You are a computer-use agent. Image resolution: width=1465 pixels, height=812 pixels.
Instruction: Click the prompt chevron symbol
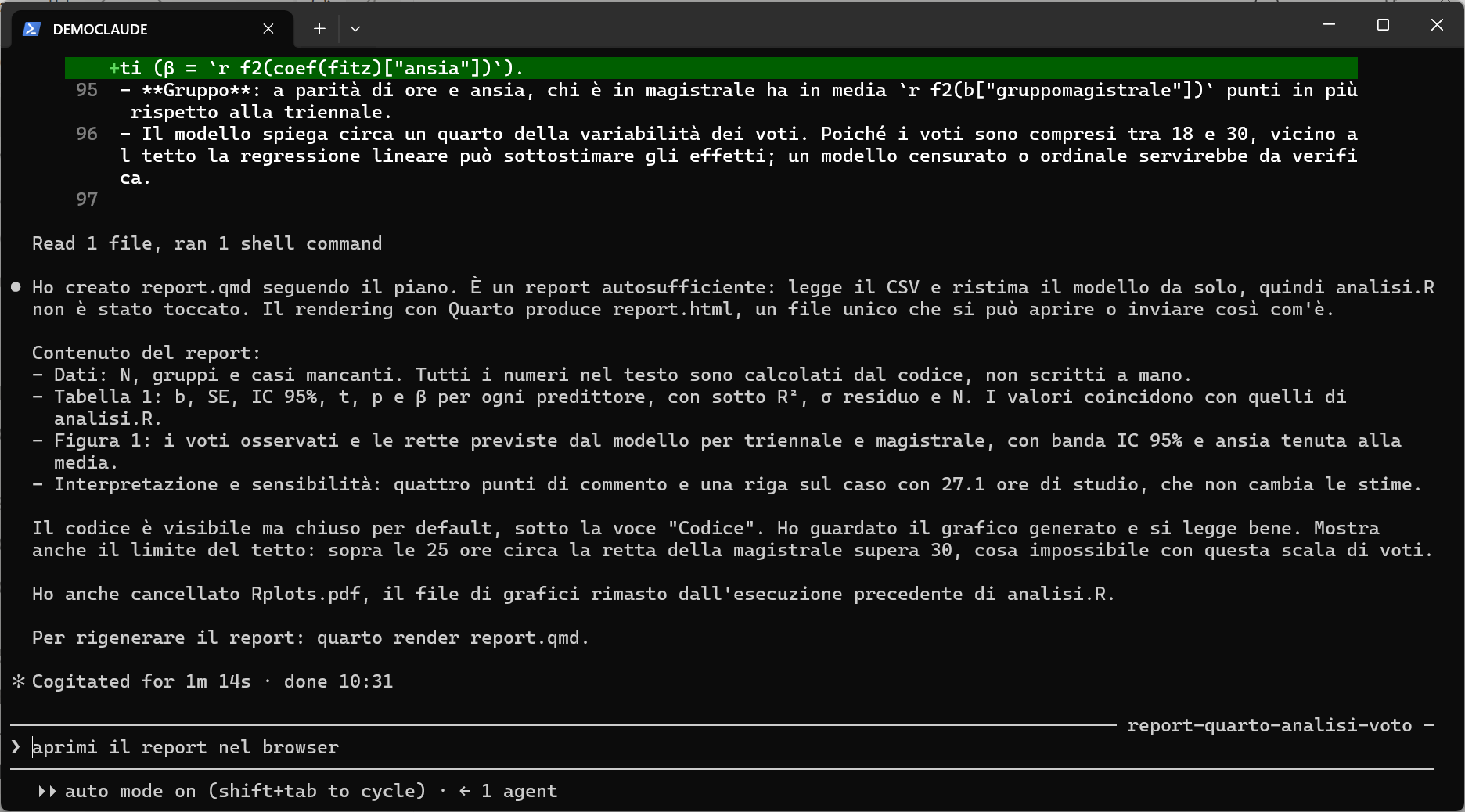[x=16, y=747]
